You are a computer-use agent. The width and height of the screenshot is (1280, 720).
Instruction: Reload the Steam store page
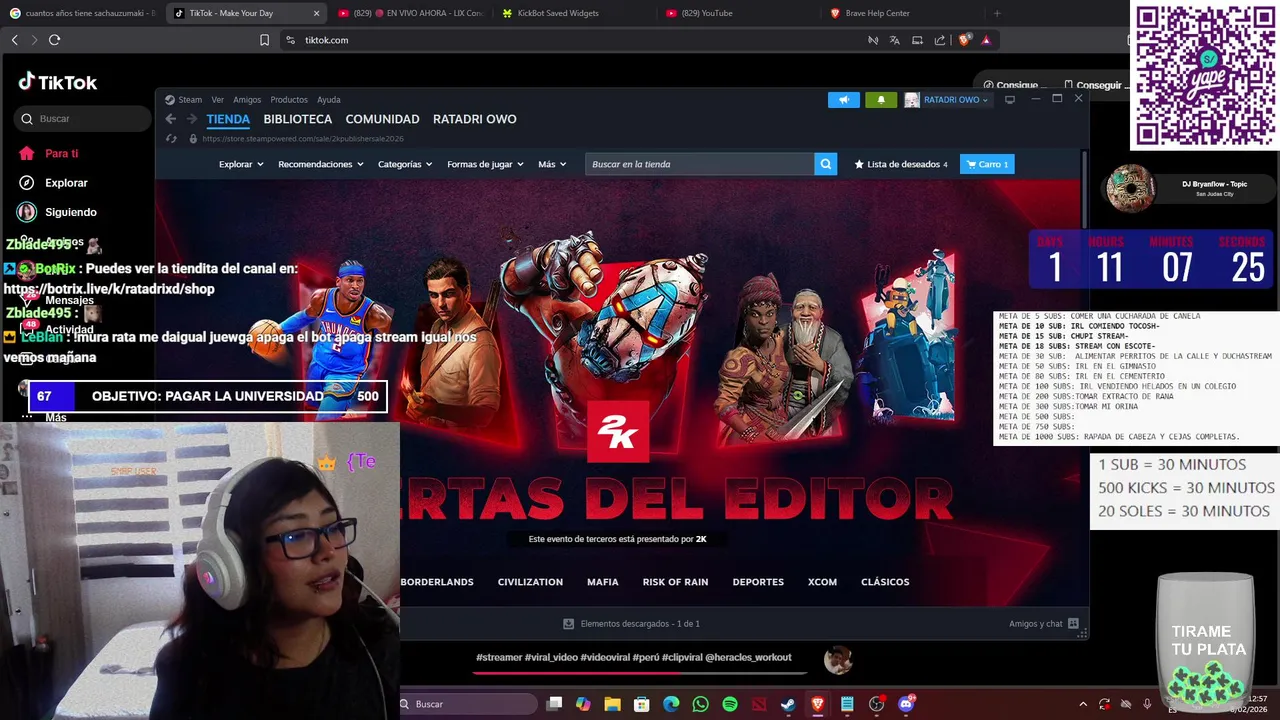click(171, 139)
